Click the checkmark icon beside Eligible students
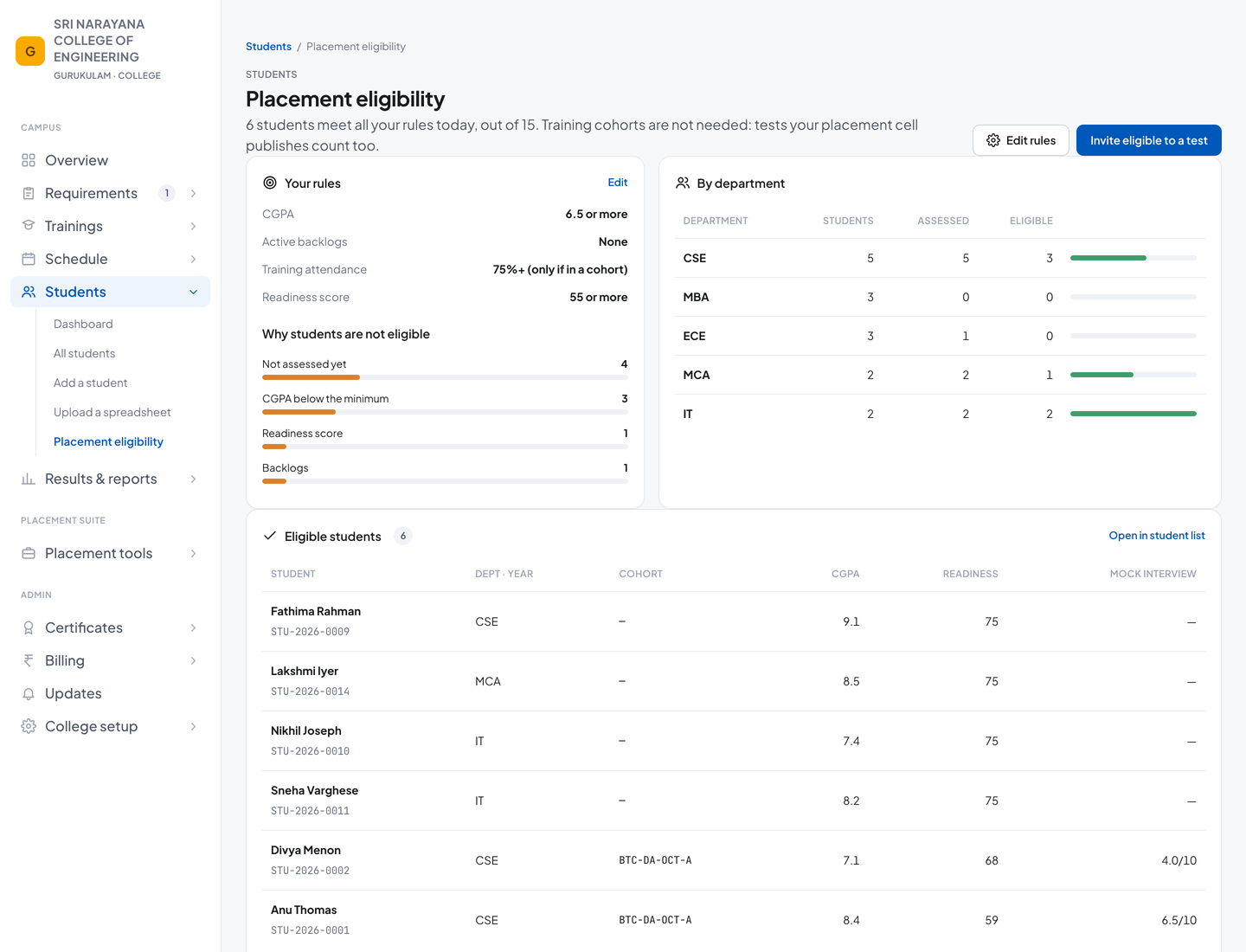Screen dimensions: 1246x952 (x=270, y=536)
